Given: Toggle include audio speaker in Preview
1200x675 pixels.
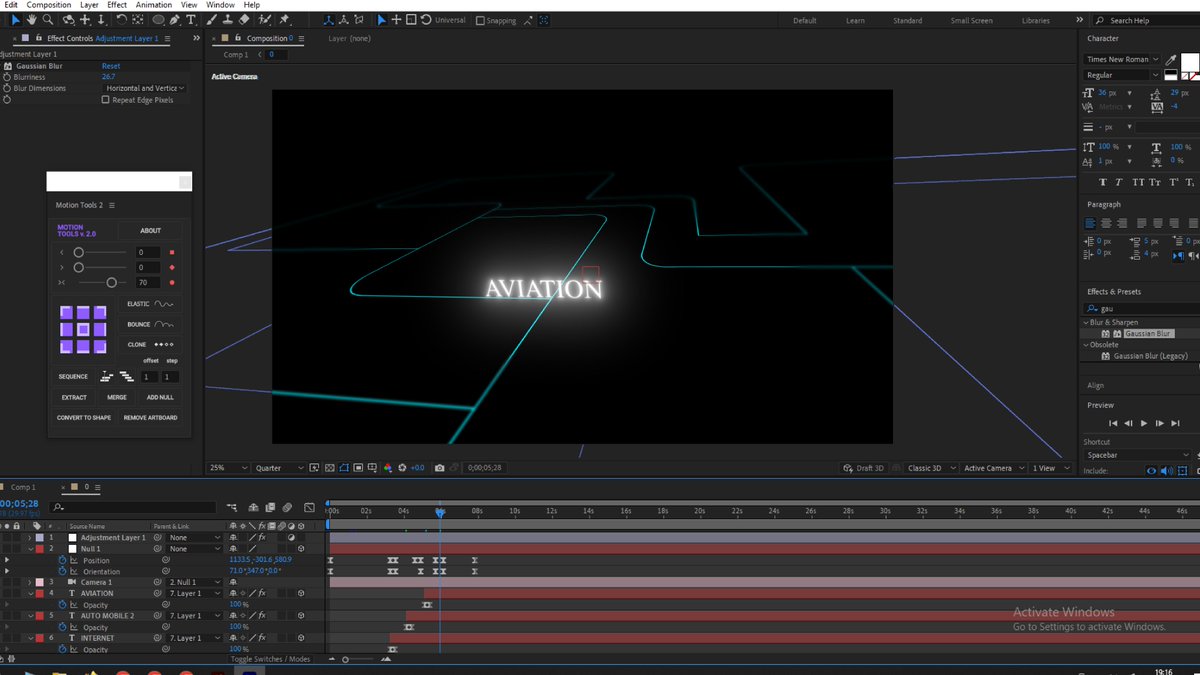Looking at the screenshot, I should pos(1166,470).
